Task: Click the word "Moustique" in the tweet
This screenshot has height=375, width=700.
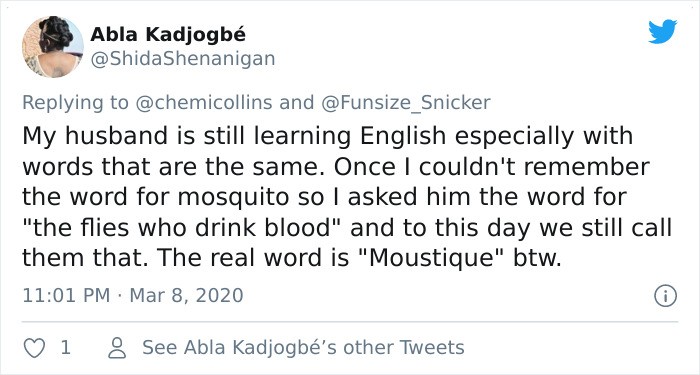Action: (433, 258)
